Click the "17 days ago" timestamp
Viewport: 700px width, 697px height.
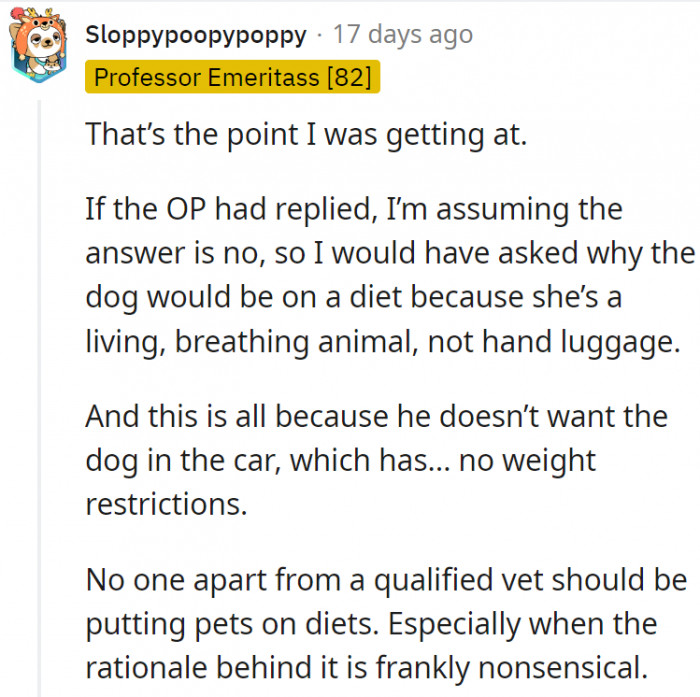pos(402,35)
